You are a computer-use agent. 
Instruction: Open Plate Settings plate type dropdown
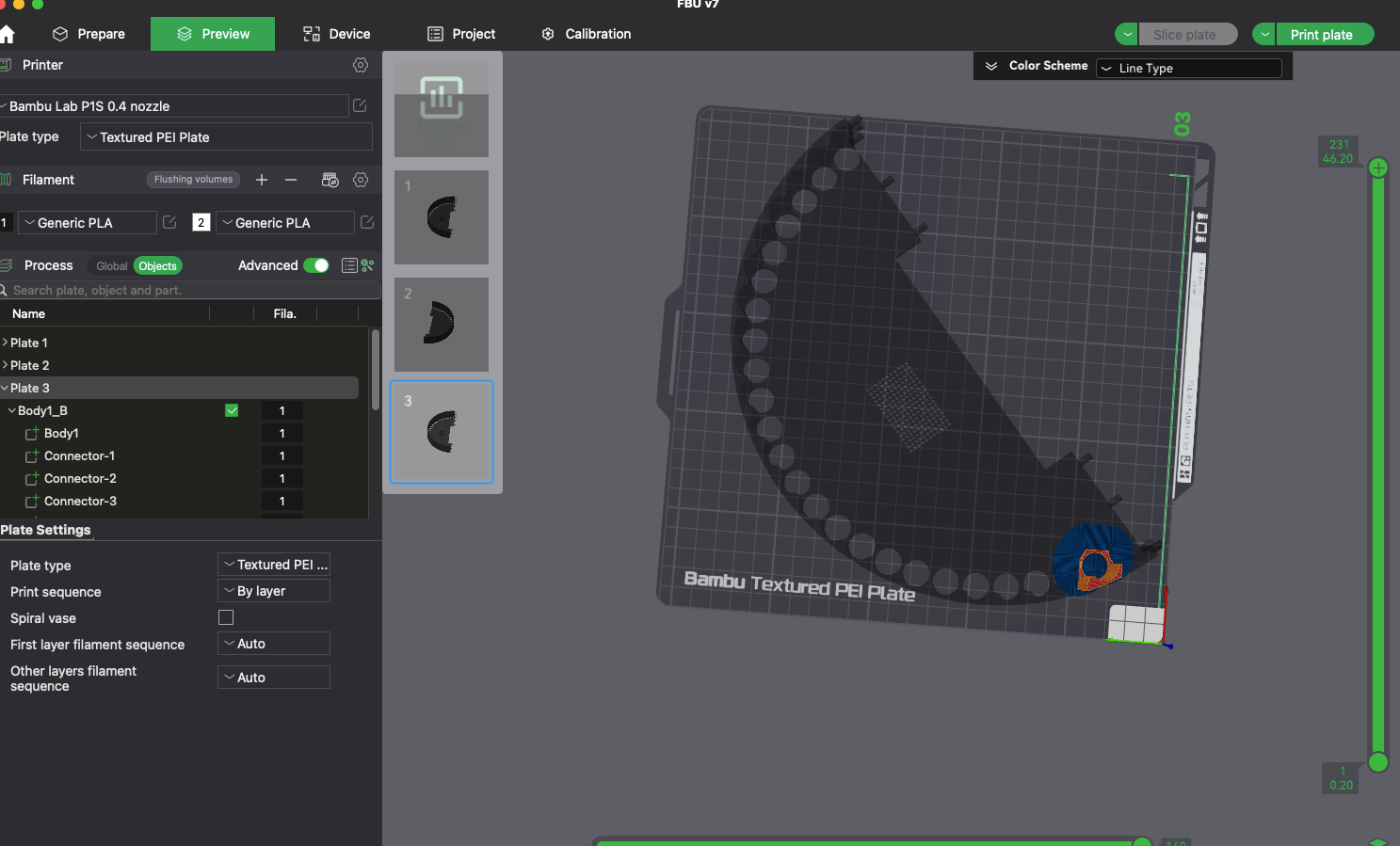[x=274, y=565]
